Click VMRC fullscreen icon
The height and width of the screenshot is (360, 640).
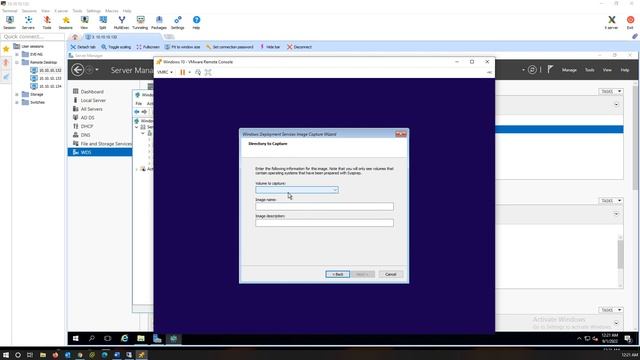(x=208, y=72)
